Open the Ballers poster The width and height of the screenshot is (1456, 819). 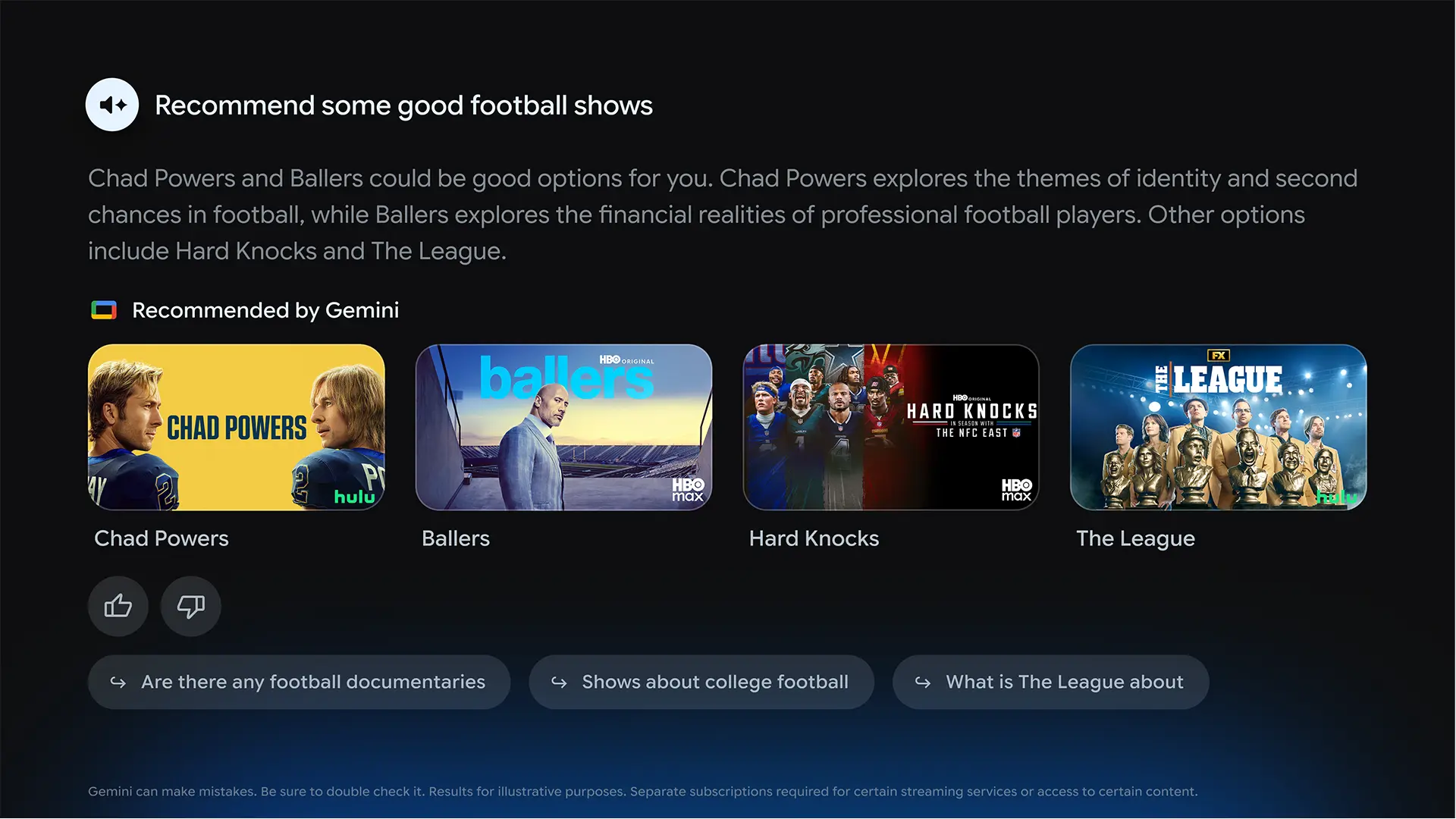563,427
